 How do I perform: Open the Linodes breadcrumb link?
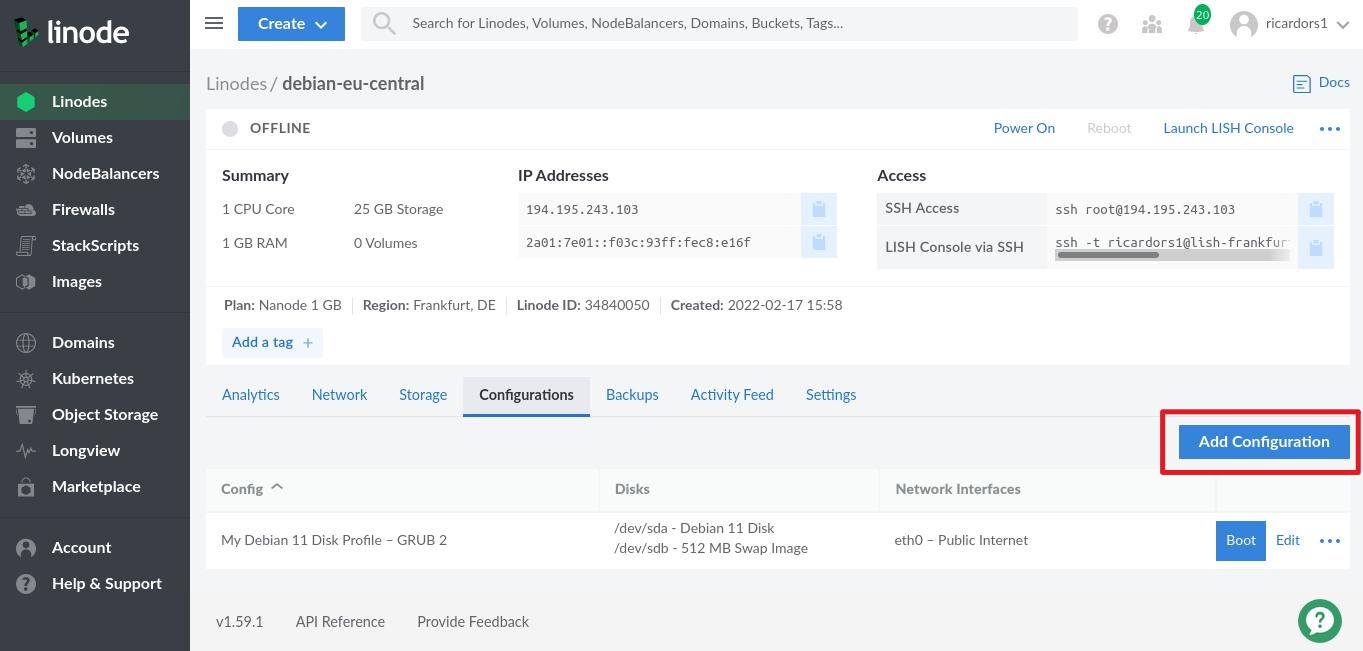pyautogui.click(x=236, y=84)
